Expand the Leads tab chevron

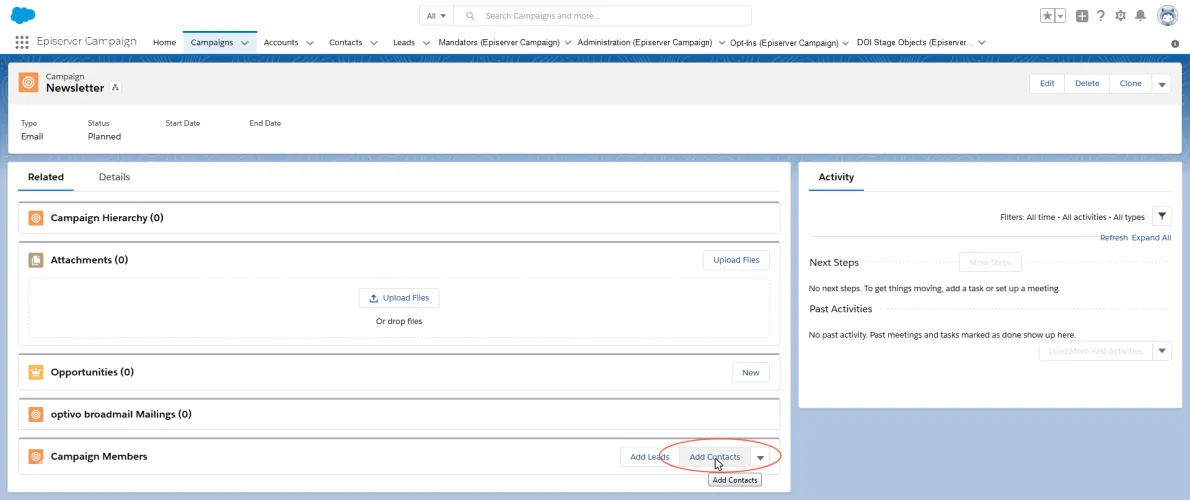coord(426,43)
